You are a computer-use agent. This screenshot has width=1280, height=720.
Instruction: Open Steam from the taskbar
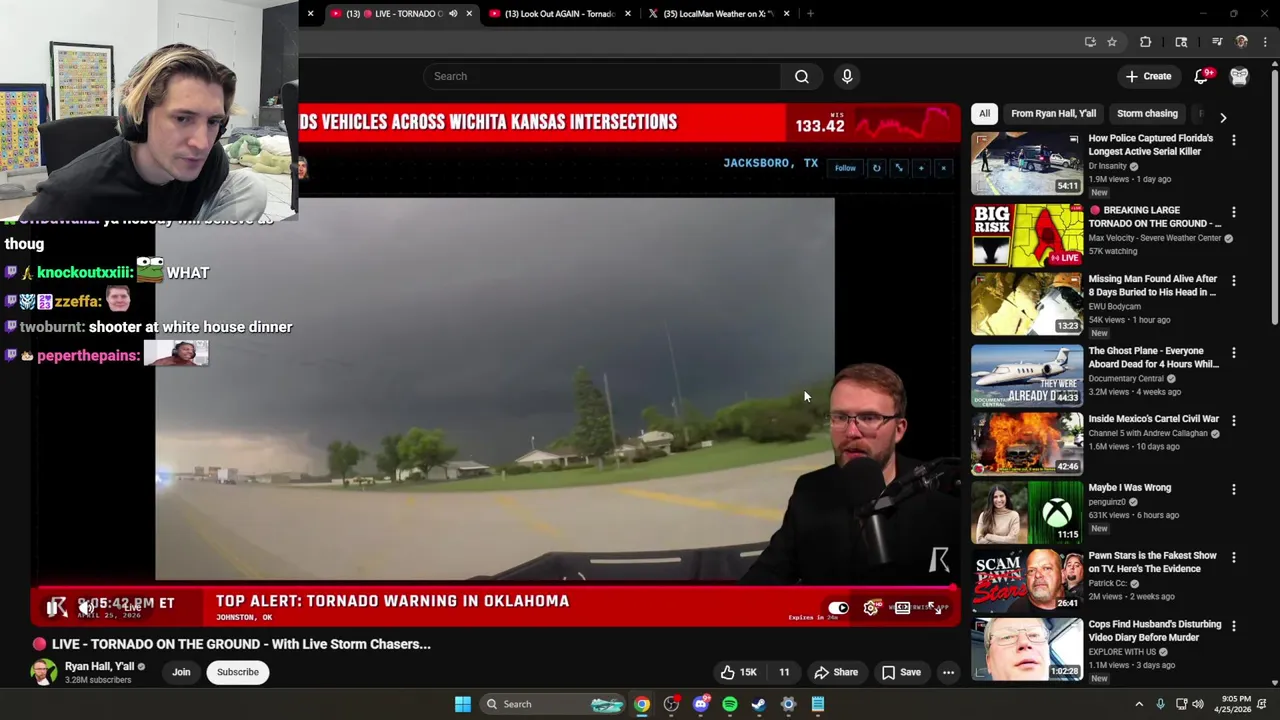tap(759, 704)
